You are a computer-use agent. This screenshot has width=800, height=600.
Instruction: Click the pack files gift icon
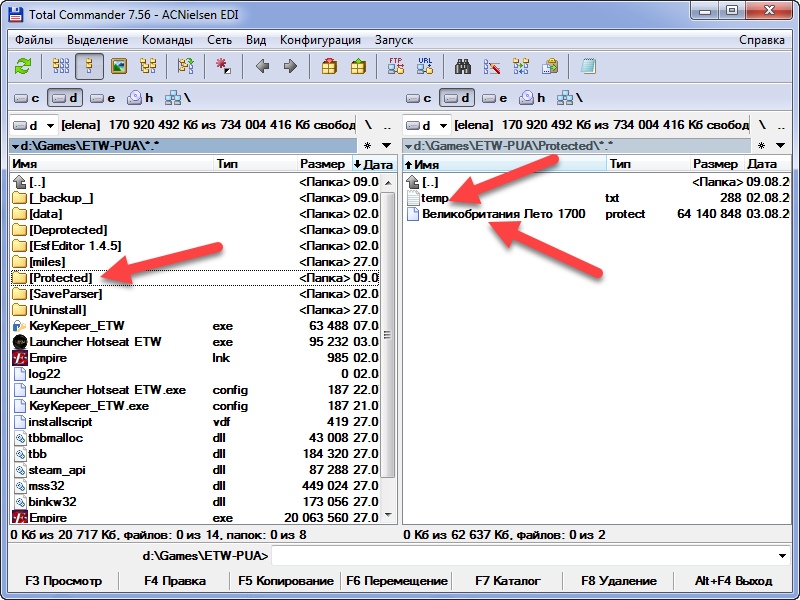[329, 66]
